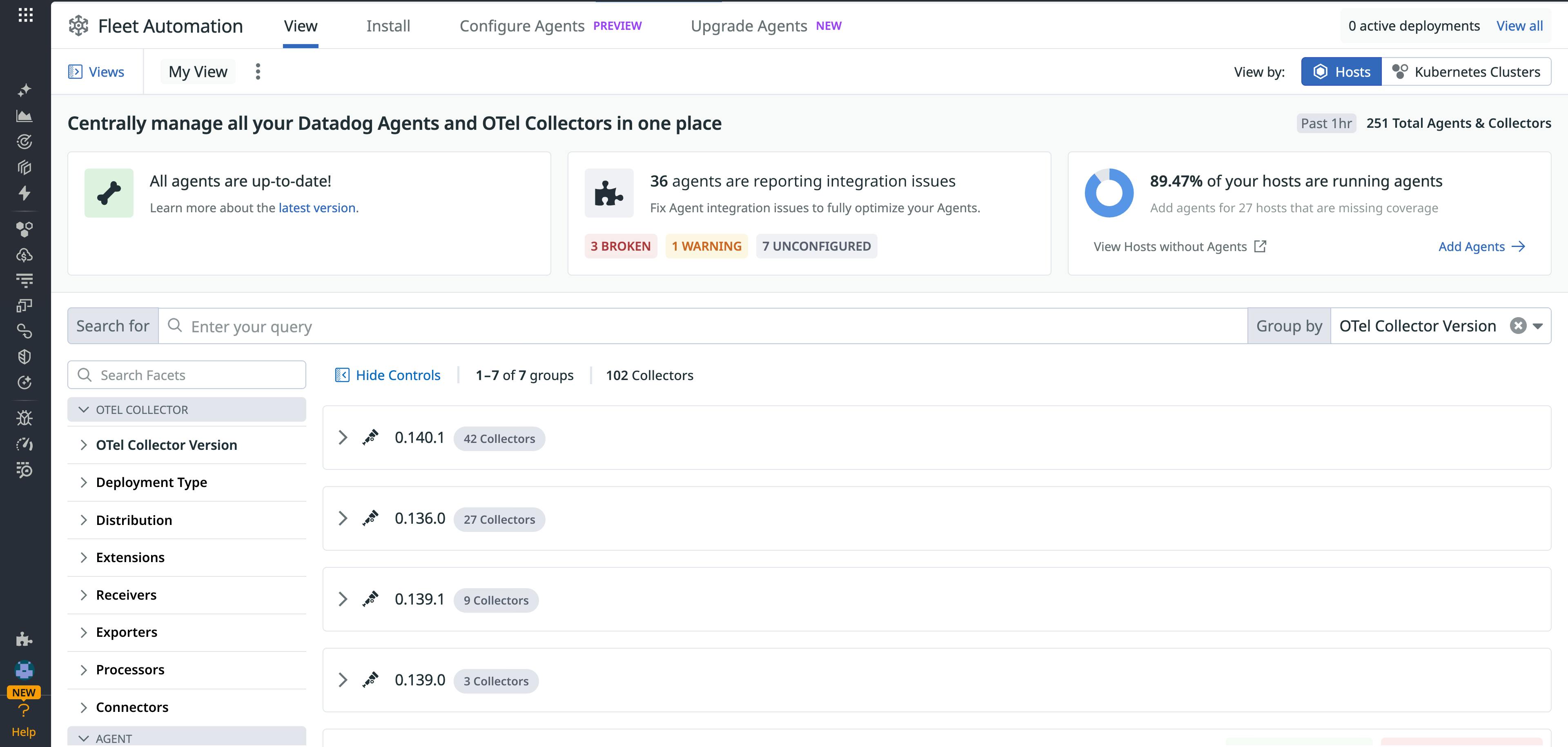The image size is (1568, 747).
Task: Switch view to Kubernetes Clusters
Action: [1466, 72]
